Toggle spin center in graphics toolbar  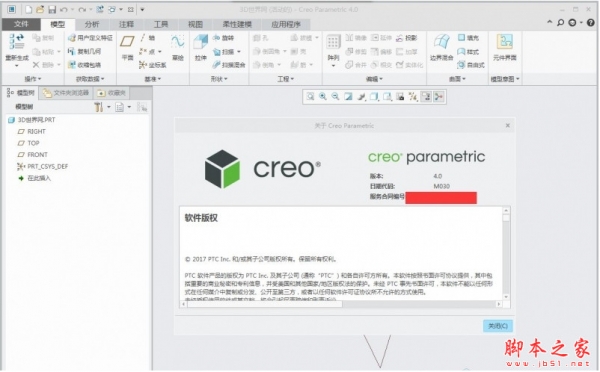439,97
